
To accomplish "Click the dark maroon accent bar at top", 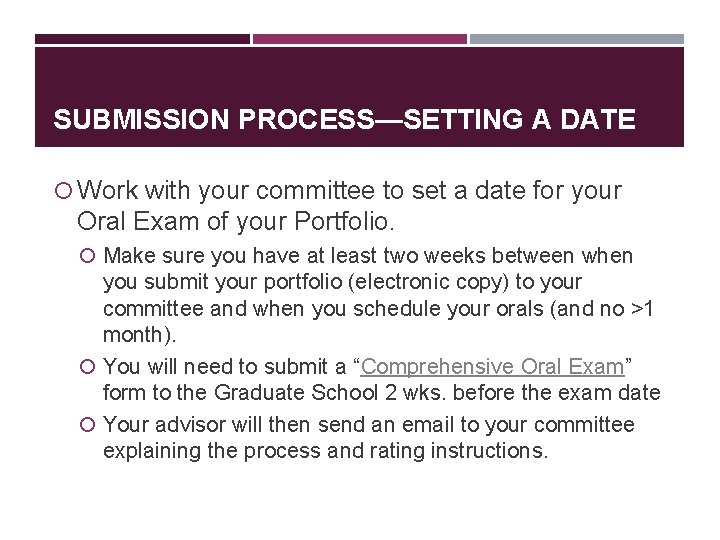I will click(x=142, y=39).
